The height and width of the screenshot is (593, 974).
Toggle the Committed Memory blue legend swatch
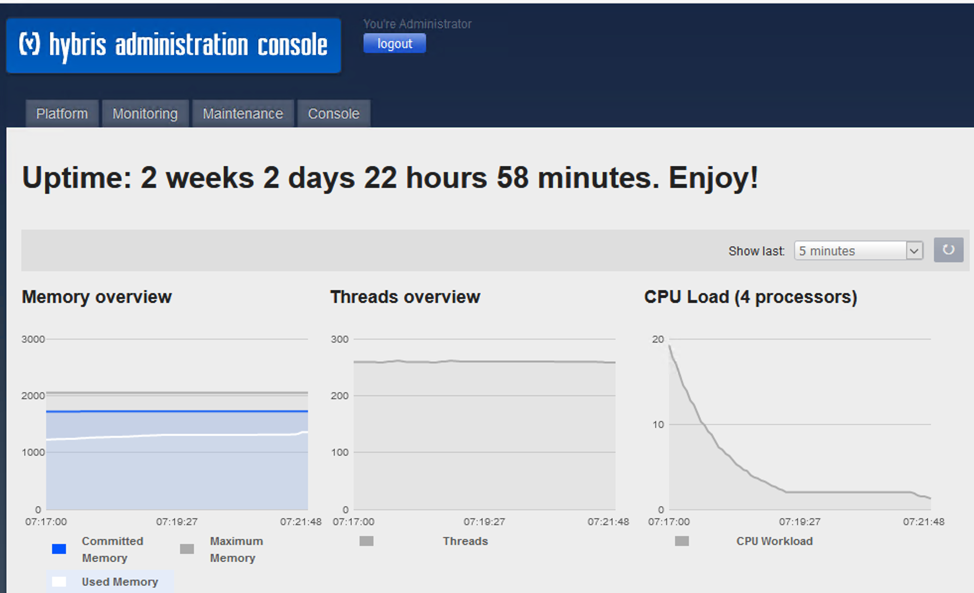[59, 549]
